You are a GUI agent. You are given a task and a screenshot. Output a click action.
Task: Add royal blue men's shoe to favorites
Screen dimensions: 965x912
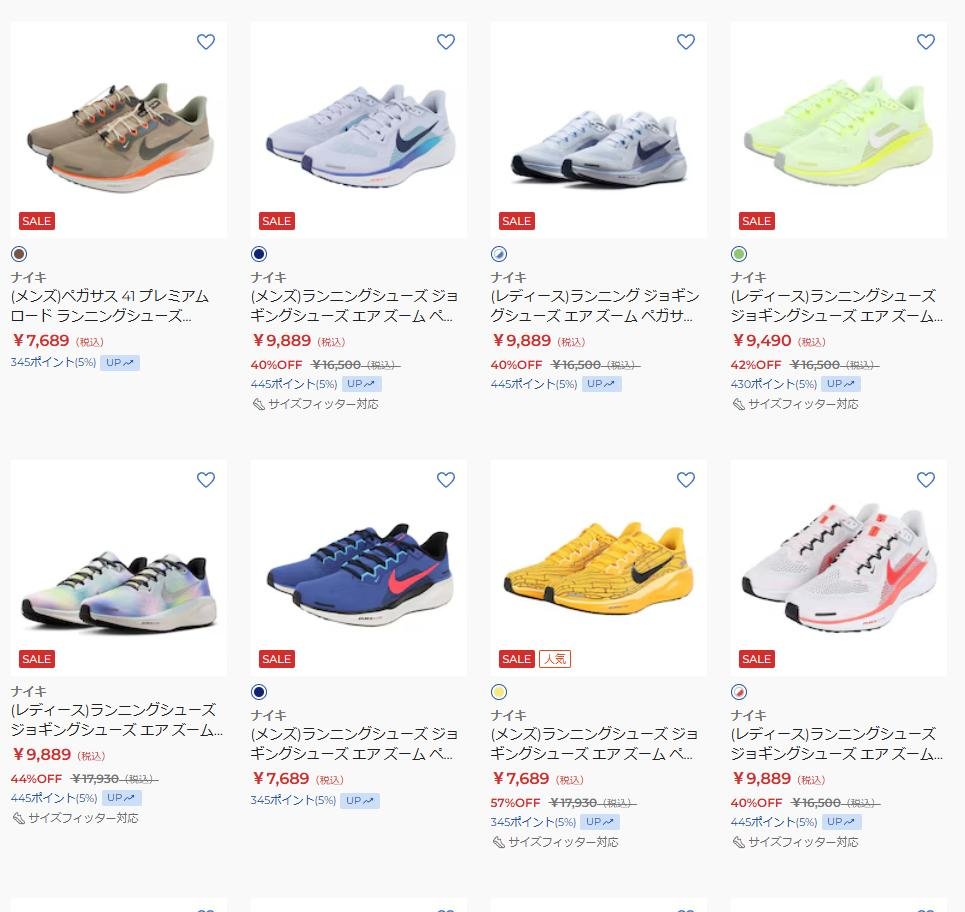(x=446, y=479)
